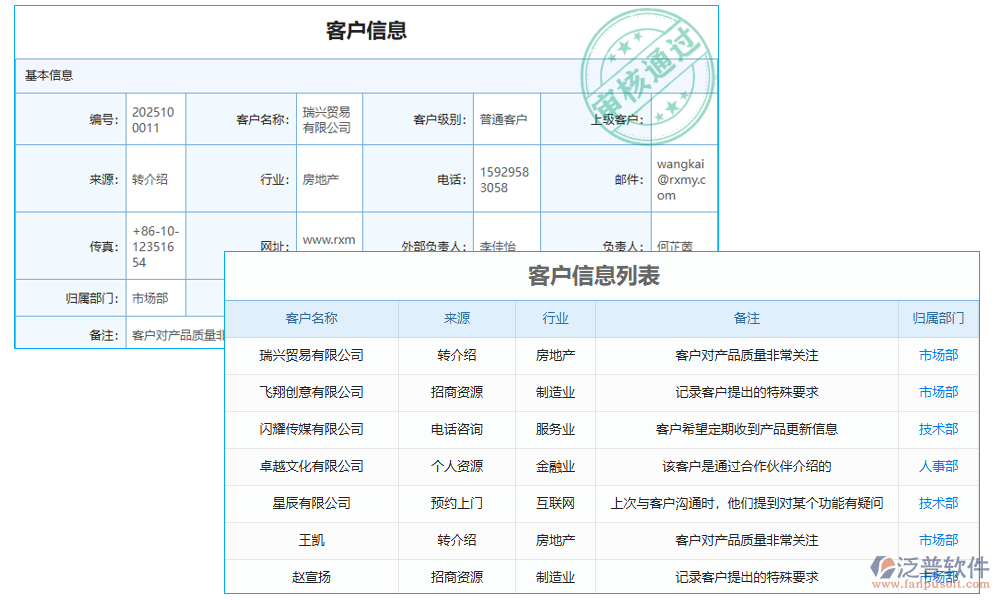Open 技术部 link for 闪耀传媒有限公司

tap(938, 429)
